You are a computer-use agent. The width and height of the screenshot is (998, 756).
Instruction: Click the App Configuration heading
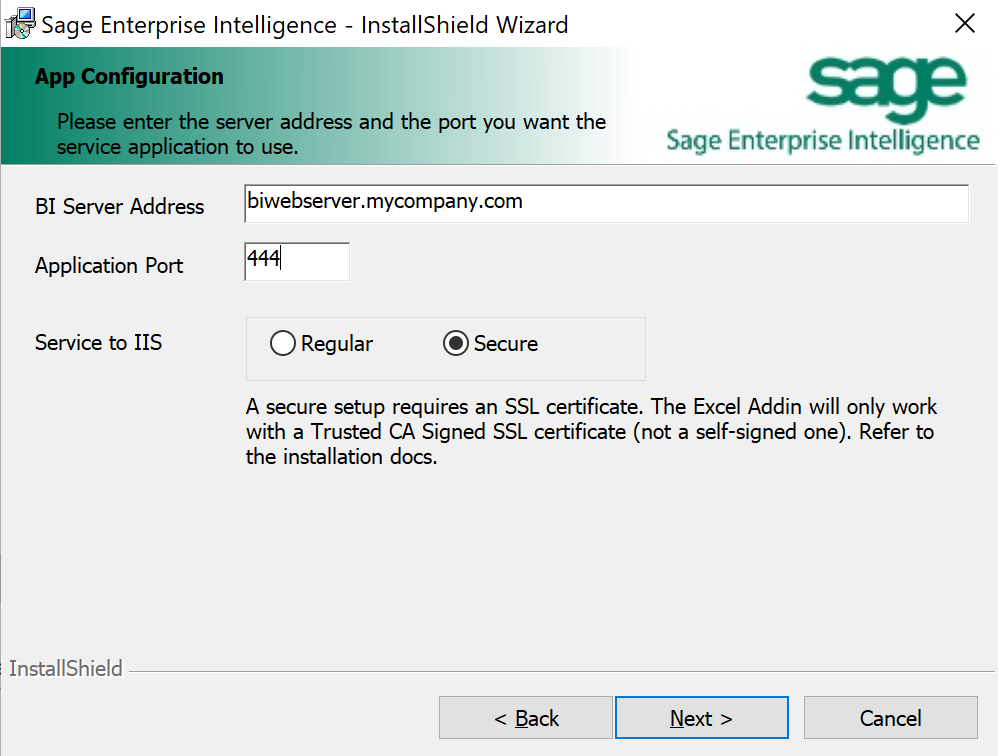click(129, 77)
